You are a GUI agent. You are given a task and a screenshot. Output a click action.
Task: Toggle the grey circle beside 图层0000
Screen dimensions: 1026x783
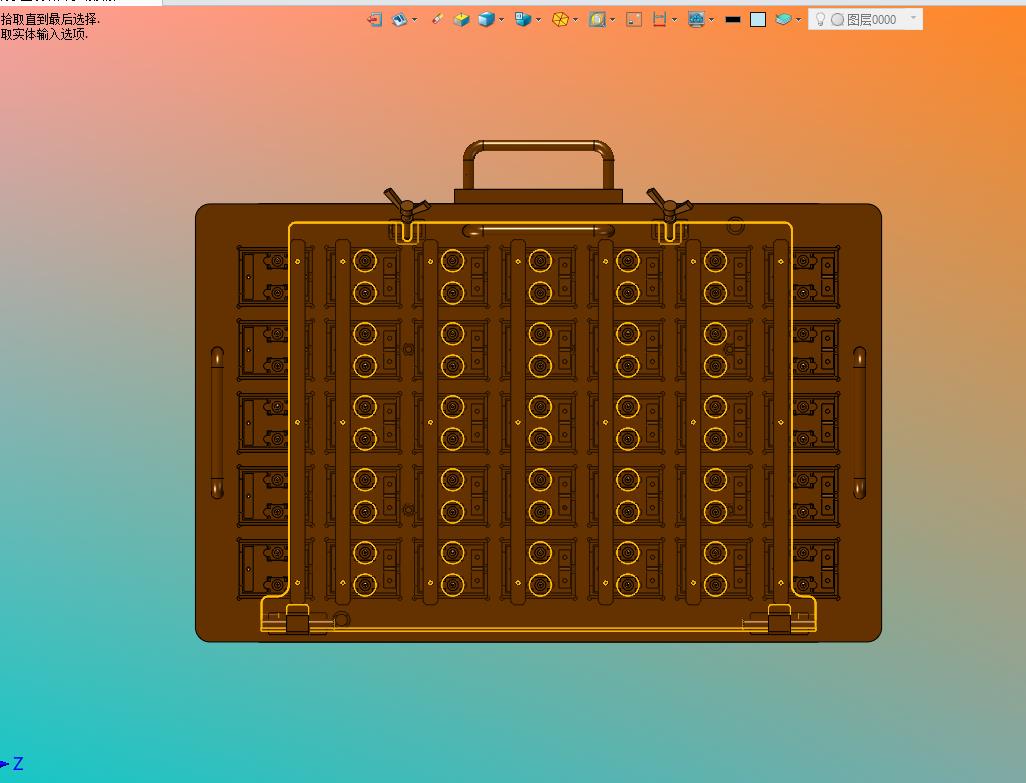[x=838, y=20]
